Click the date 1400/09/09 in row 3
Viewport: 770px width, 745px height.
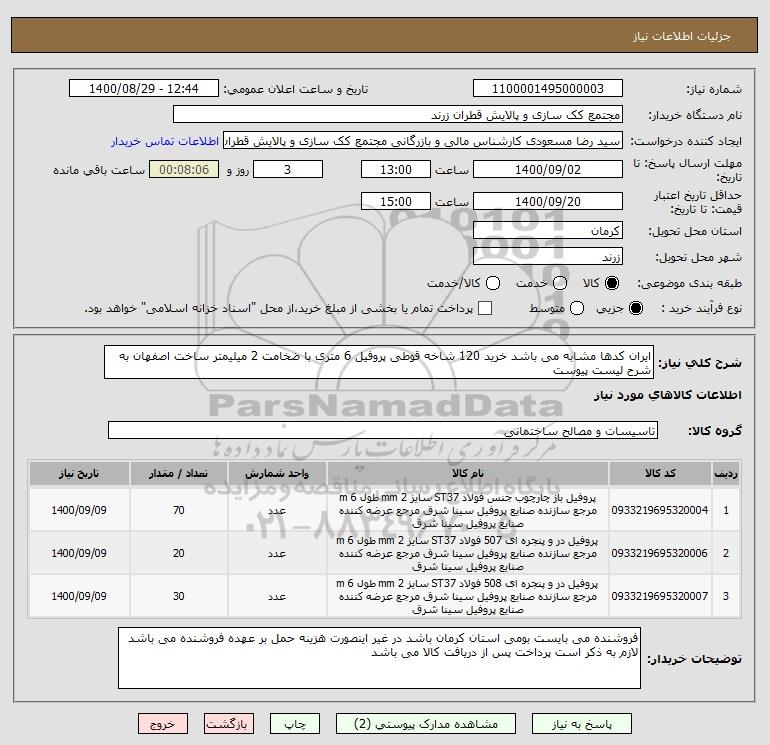[79, 596]
